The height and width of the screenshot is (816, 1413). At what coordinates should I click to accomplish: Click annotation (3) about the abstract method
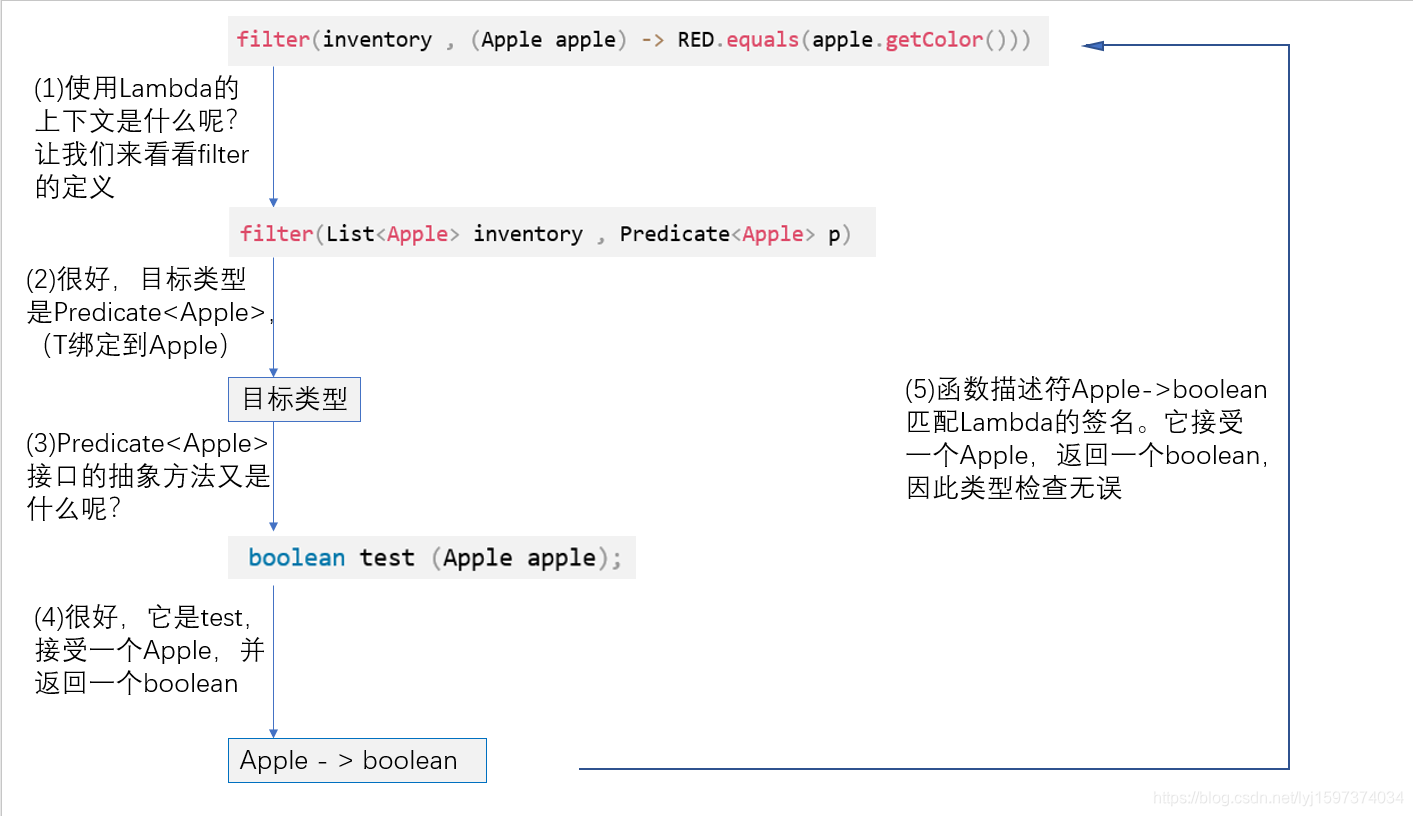(148, 476)
